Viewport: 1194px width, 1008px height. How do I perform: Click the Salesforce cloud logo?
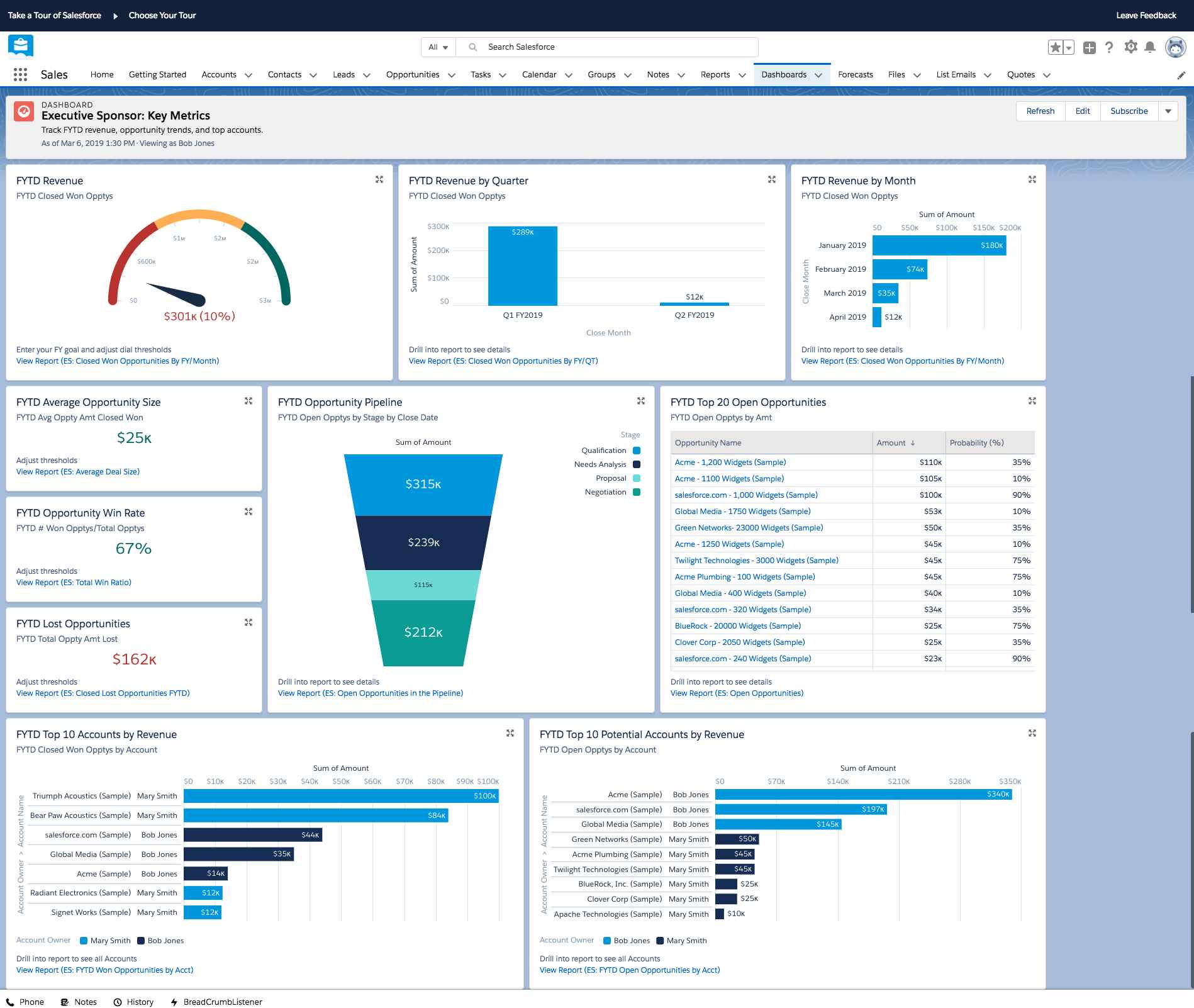(x=20, y=45)
